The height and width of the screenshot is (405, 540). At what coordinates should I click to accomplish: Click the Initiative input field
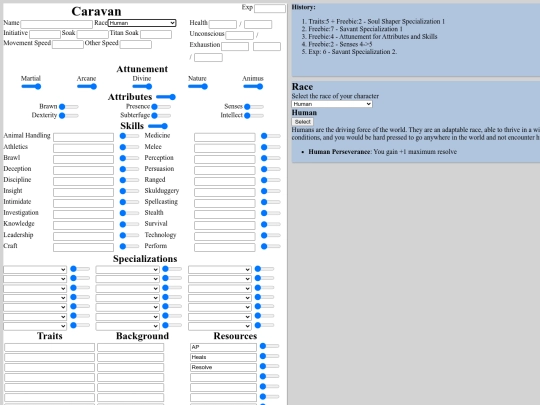(45, 34)
